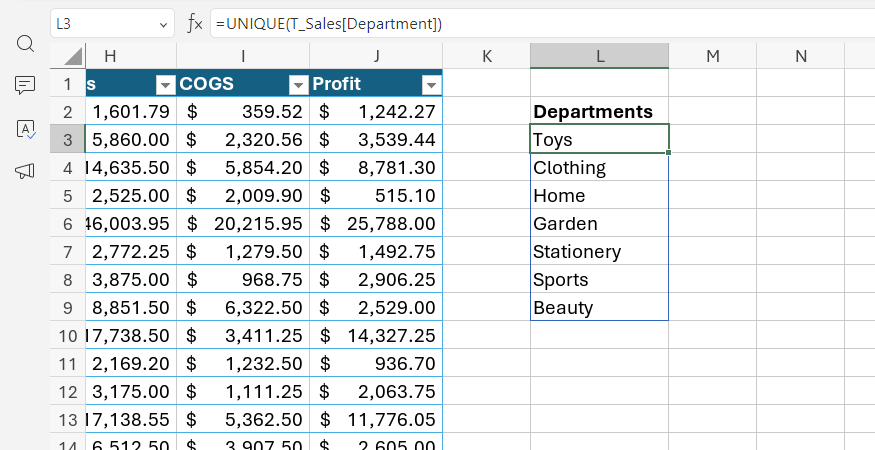Open the megaphone announcements icon
Viewport: 875px width, 450px height.
[25, 171]
